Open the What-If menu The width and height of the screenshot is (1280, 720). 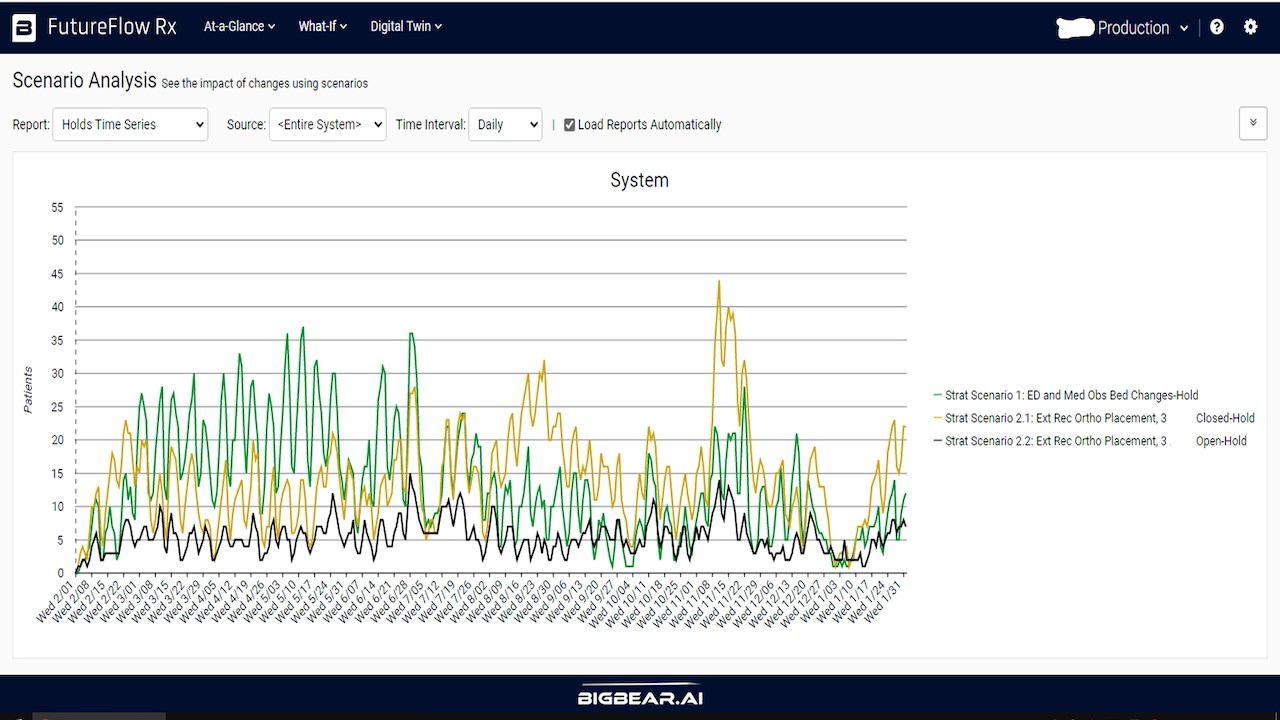click(x=322, y=27)
